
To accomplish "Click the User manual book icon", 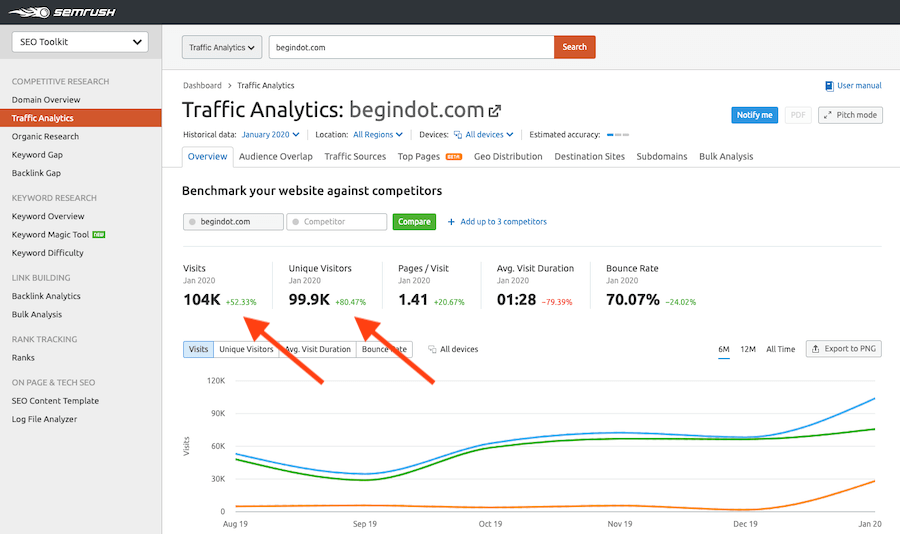I will point(829,86).
